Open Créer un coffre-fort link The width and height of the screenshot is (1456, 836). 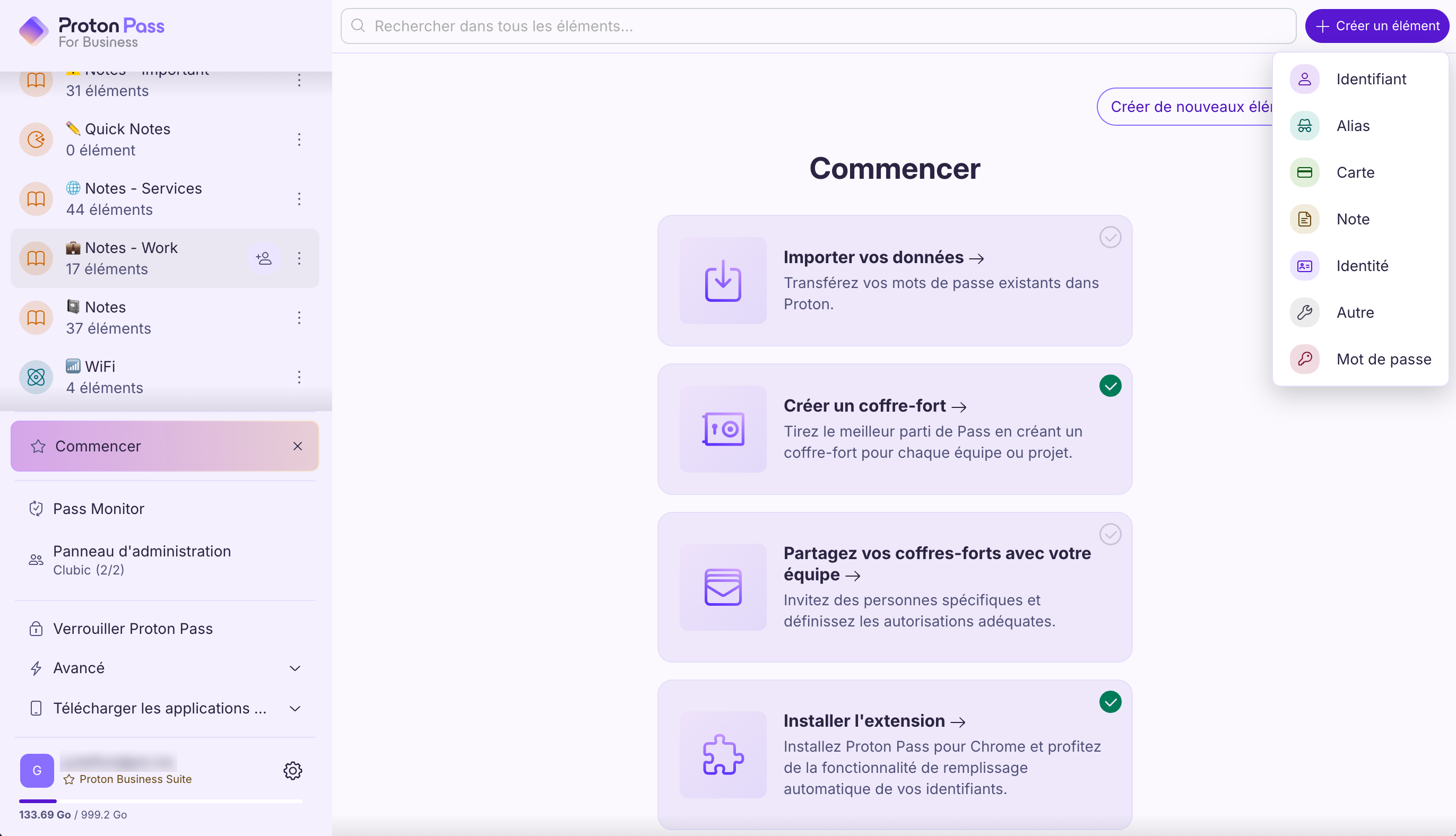875,406
